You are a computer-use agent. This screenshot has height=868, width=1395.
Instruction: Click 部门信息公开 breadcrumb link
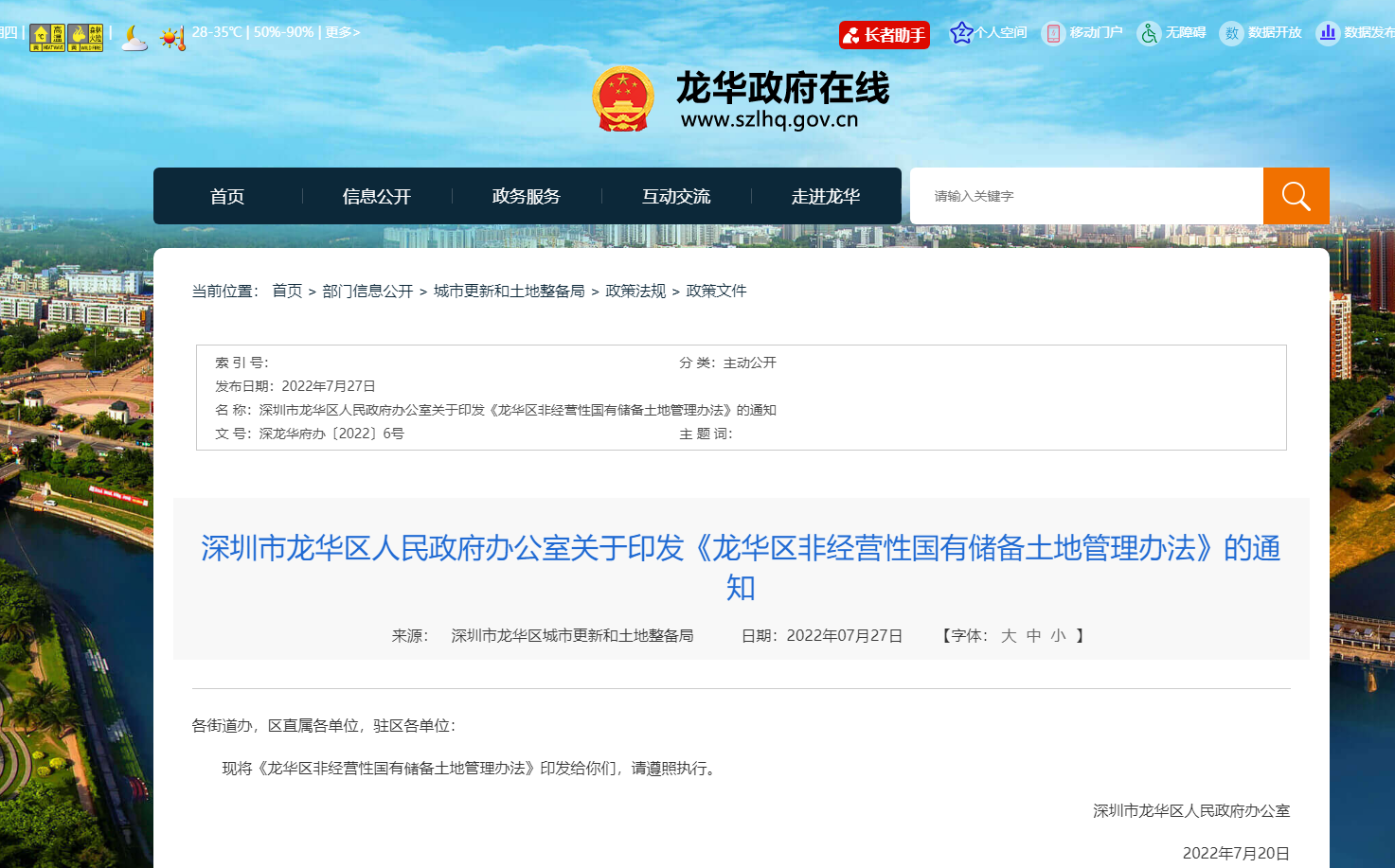point(367,291)
